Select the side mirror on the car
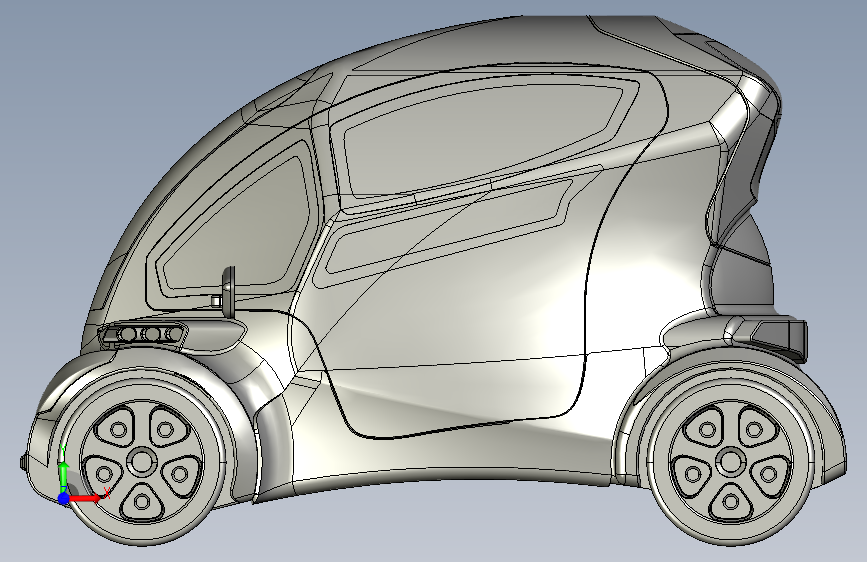This screenshot has height=562, width=867. pos(228,290)
